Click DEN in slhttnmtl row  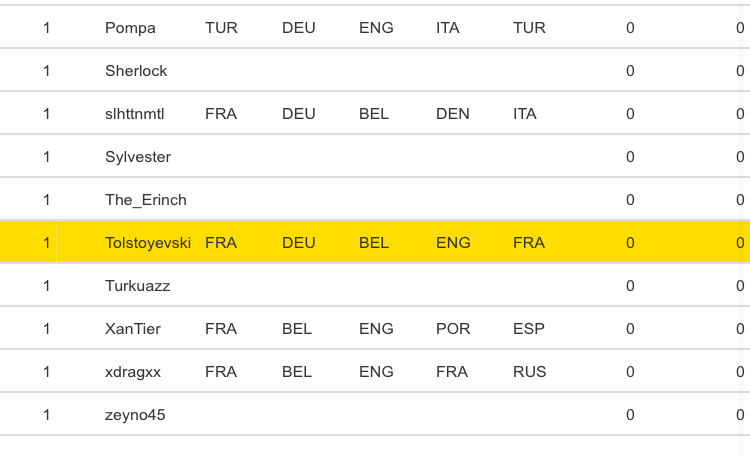(x=453, y=114)
